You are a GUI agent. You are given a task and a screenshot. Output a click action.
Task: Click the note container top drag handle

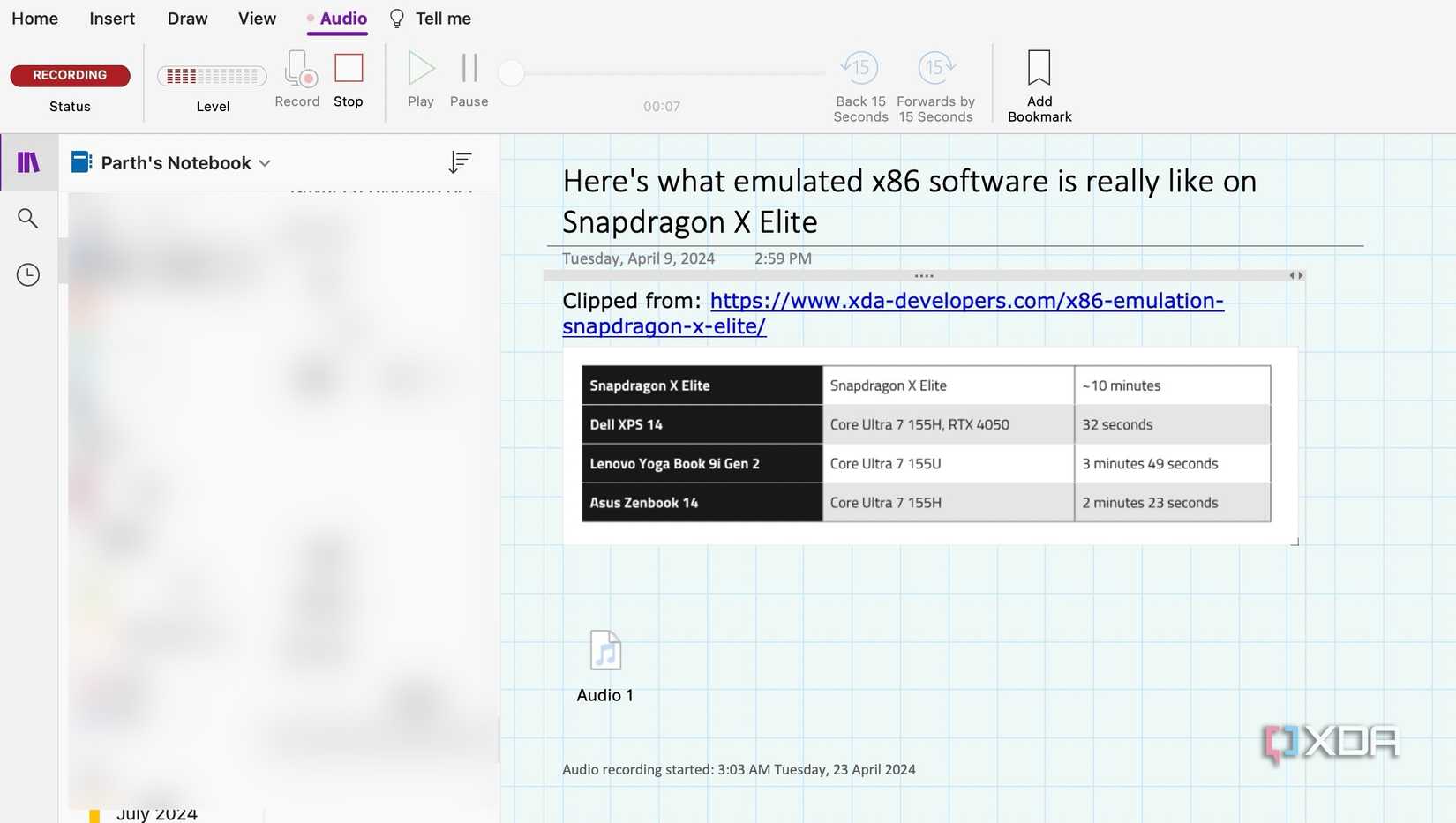pos(924,276)
